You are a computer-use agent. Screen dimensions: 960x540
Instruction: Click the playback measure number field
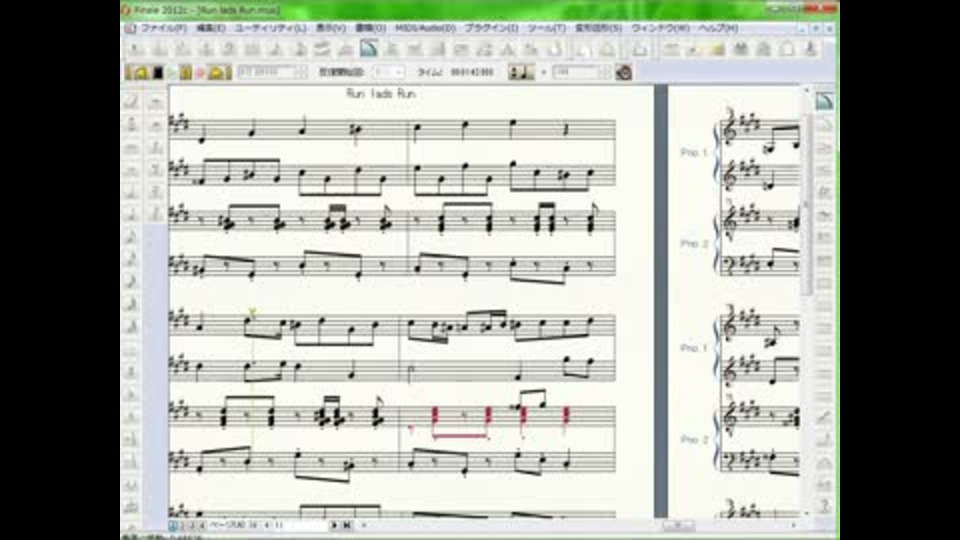[268, 72]
